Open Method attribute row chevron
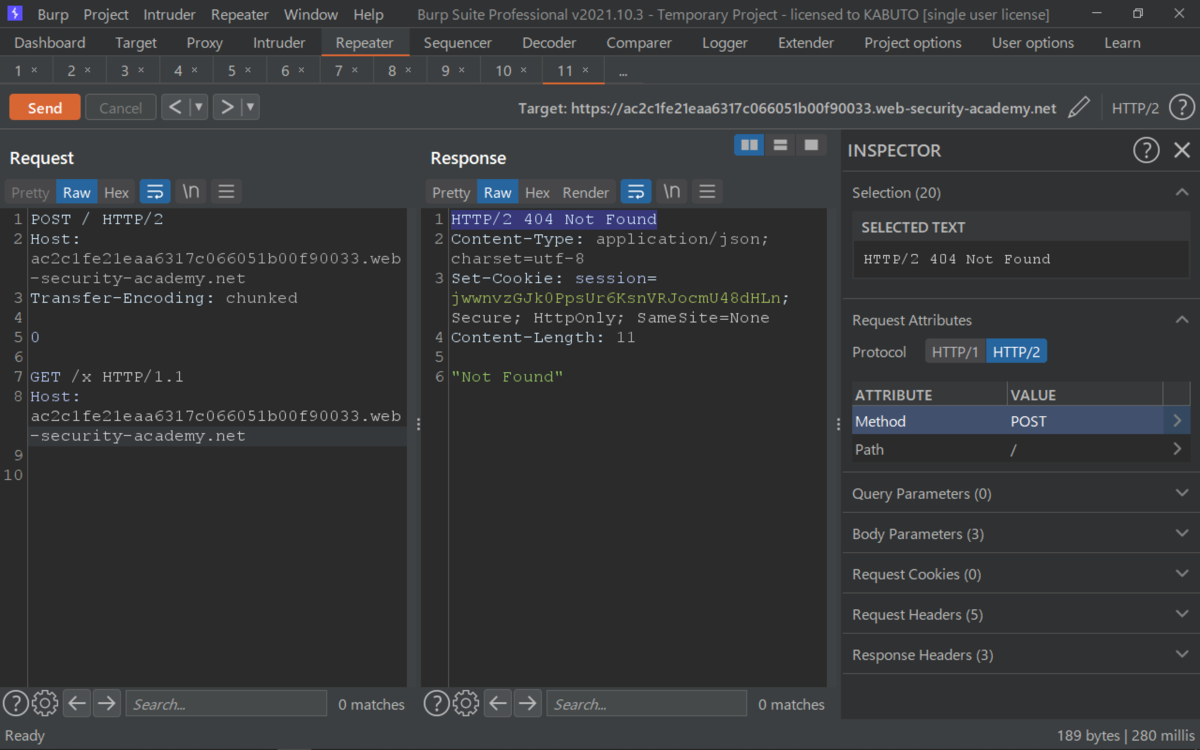1200x750 pixels. click(x=1177, y=421)
